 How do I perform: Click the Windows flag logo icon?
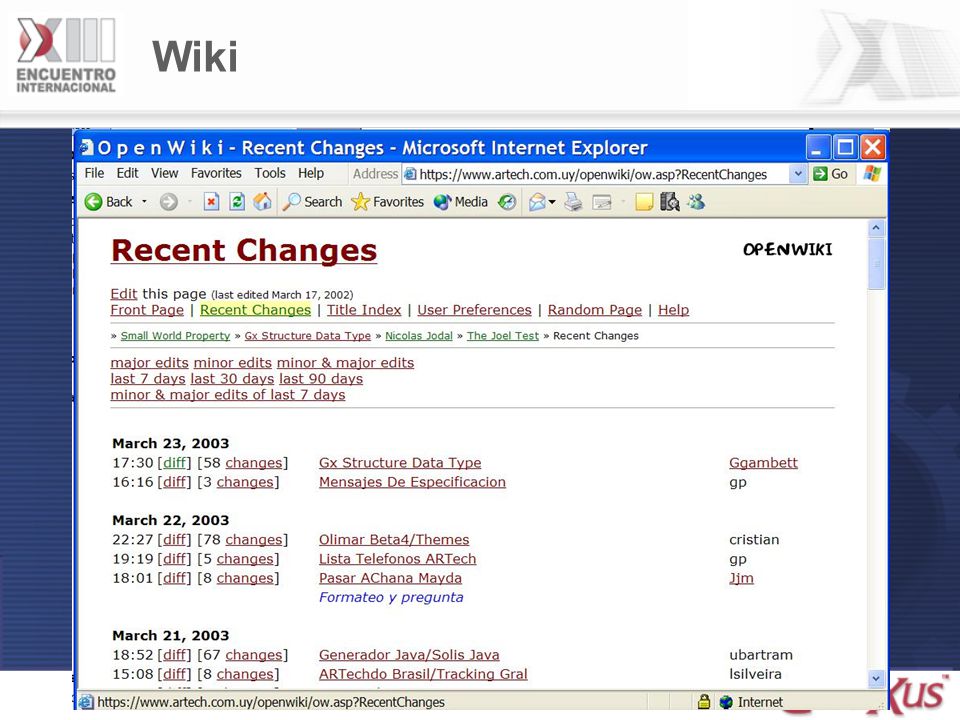tap(872, 174)
